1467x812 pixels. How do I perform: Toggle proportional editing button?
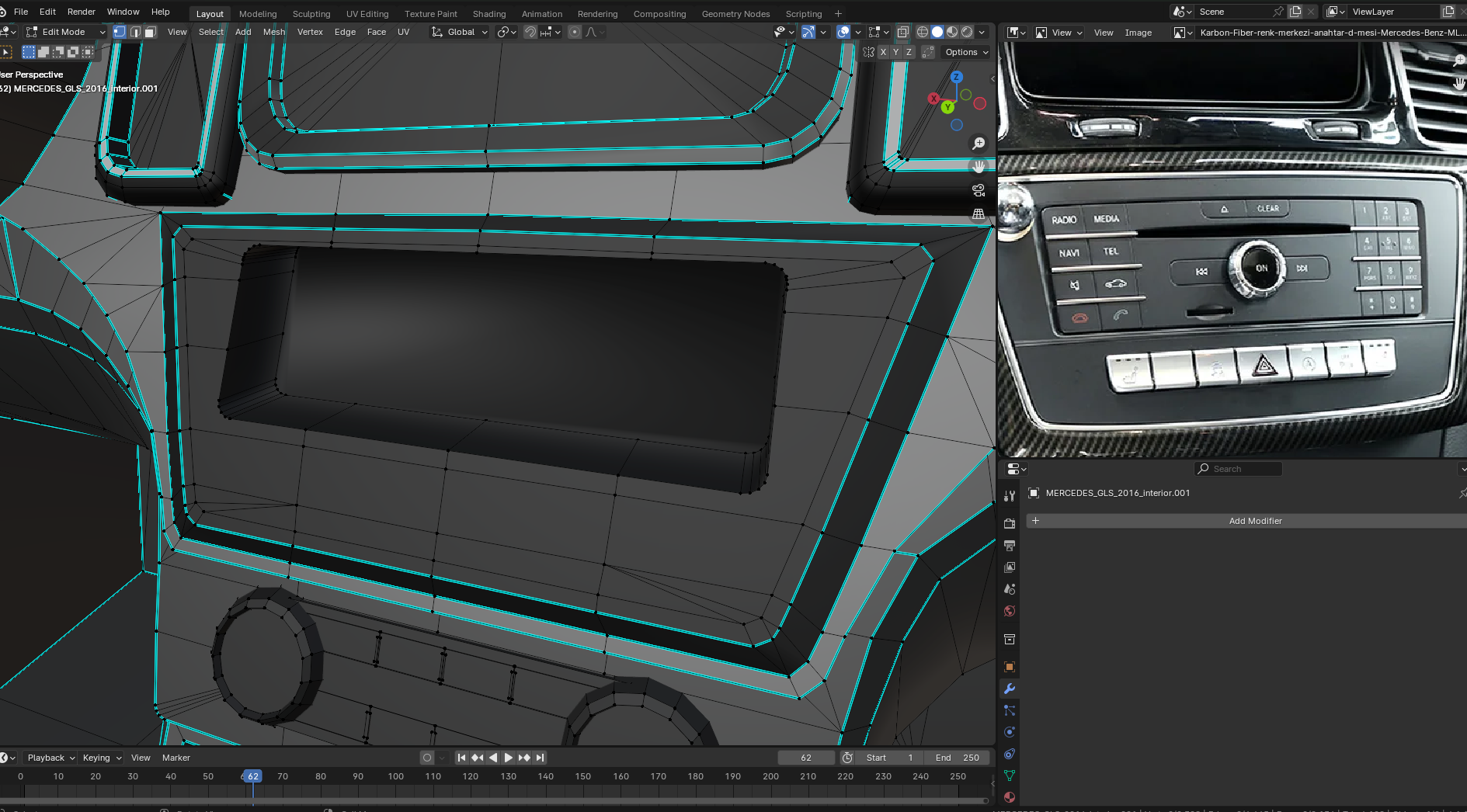pos(575,32)
